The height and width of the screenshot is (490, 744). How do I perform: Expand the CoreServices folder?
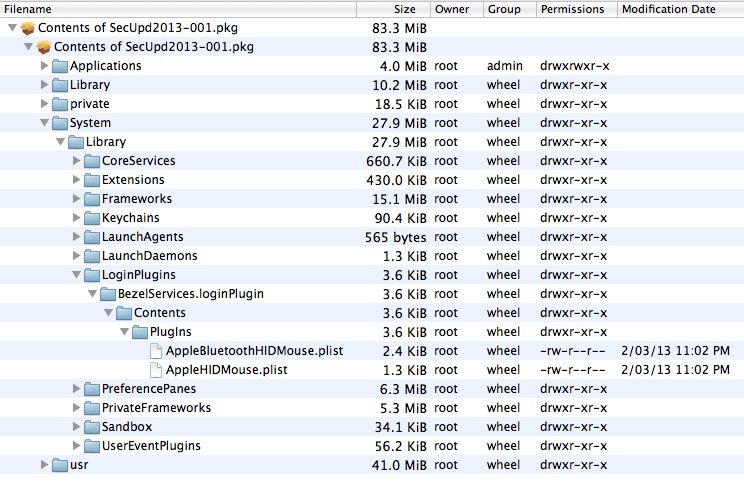click(77, 160)
